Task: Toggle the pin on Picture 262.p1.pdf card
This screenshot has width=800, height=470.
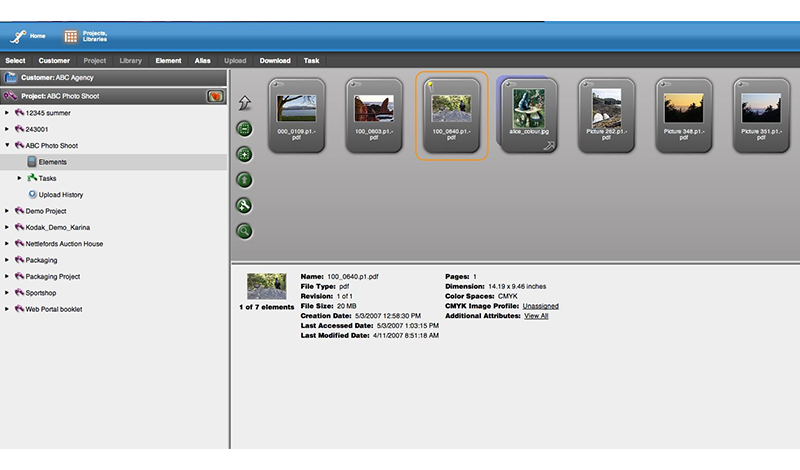Action: 588,84
